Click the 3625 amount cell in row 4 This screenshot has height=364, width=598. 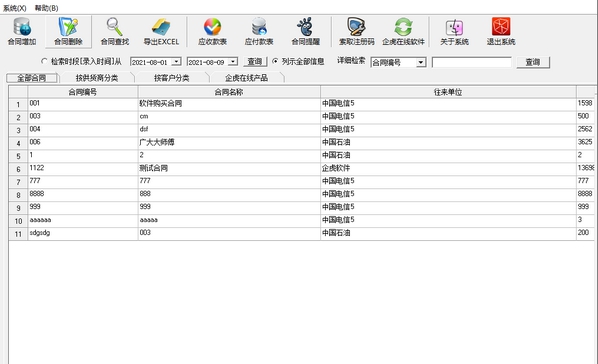[585, 143]
